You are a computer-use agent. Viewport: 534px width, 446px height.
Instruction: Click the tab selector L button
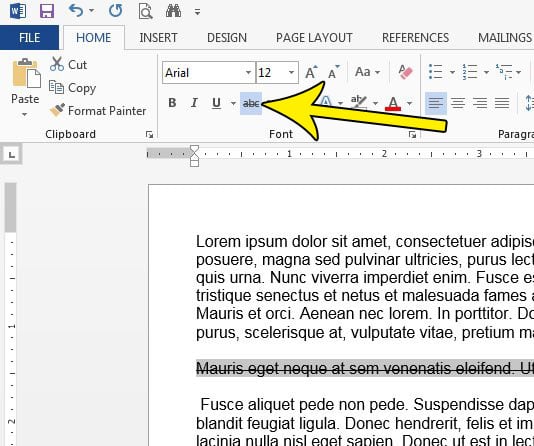click(12, 155)
